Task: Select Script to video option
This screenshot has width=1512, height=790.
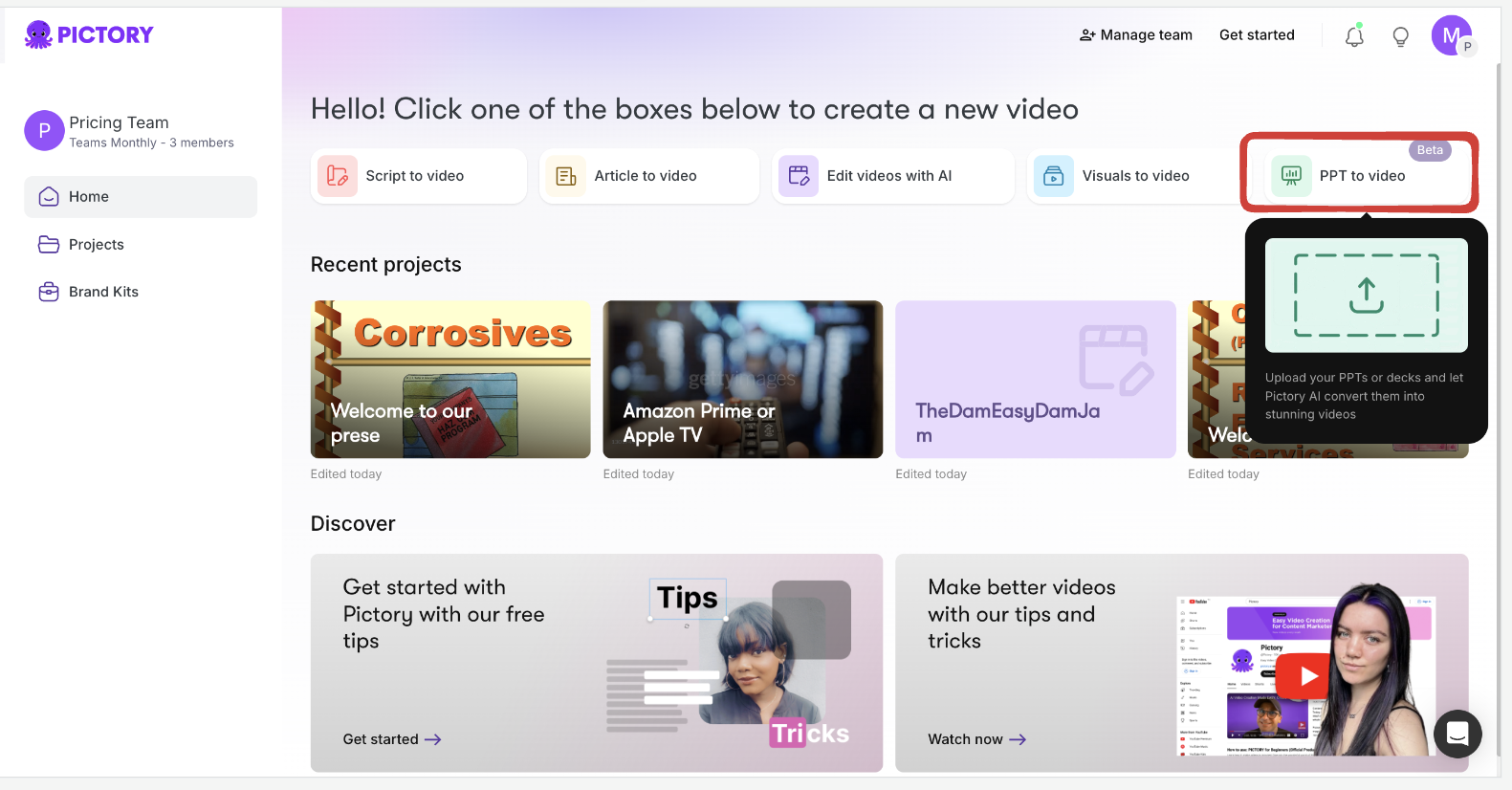Action: click(419, 176)
